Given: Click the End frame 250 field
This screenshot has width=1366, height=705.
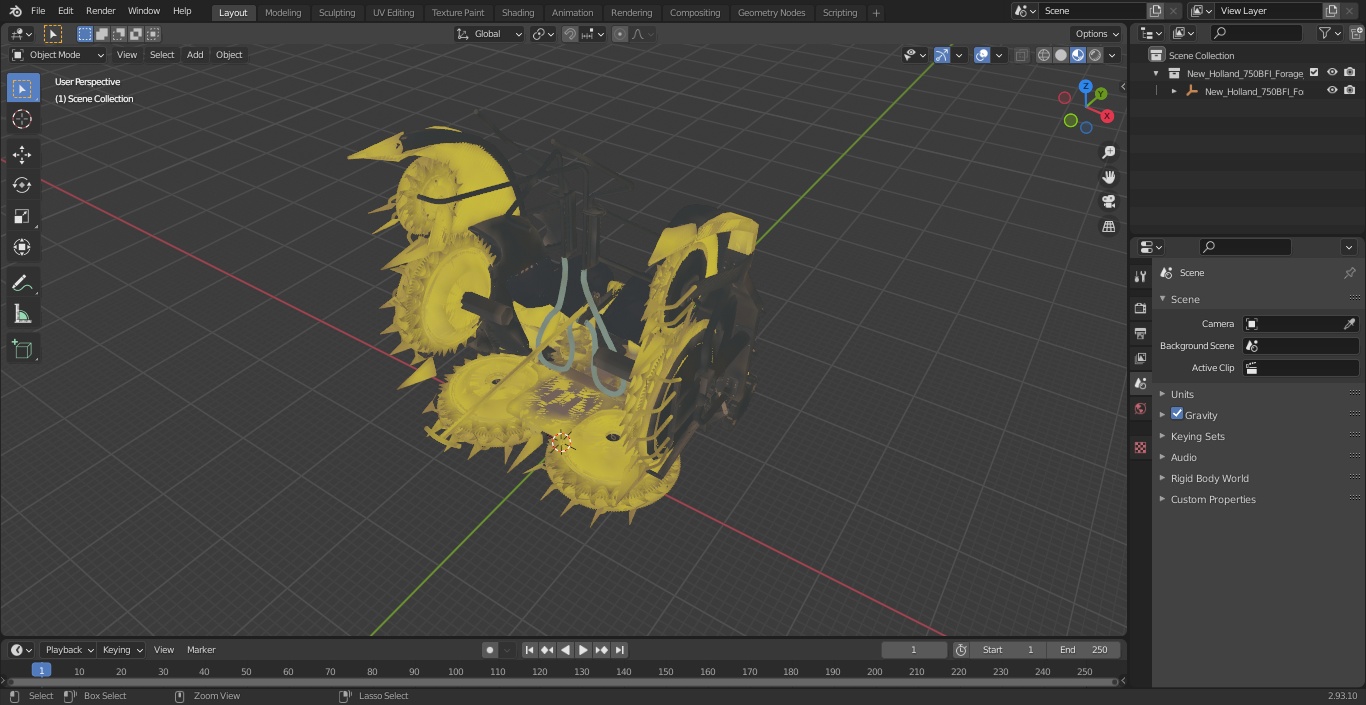Looking at the screenshot, I should [x=1083, y=650].
